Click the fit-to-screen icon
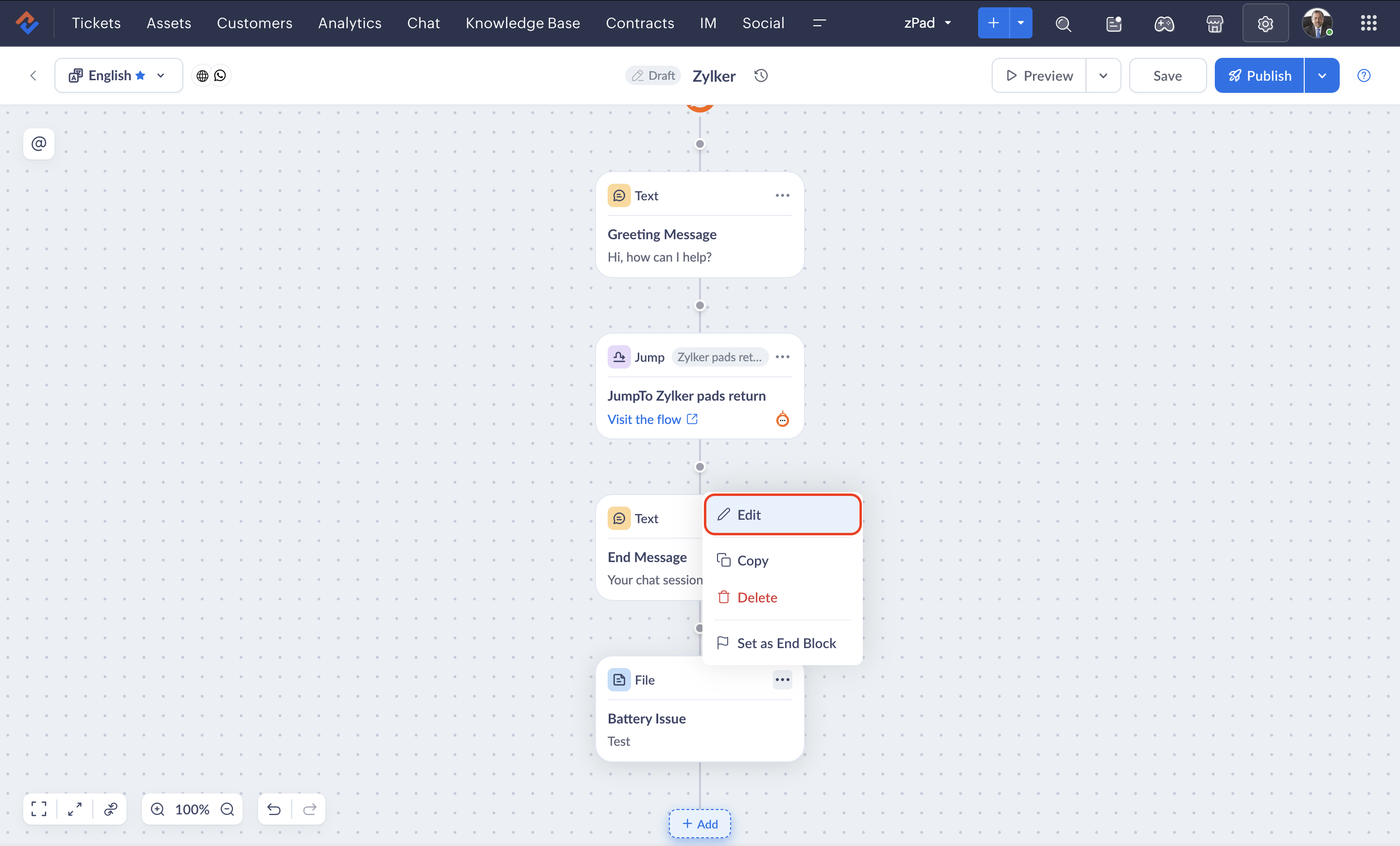Screen dimensions: 1400x846 point(38,809)
